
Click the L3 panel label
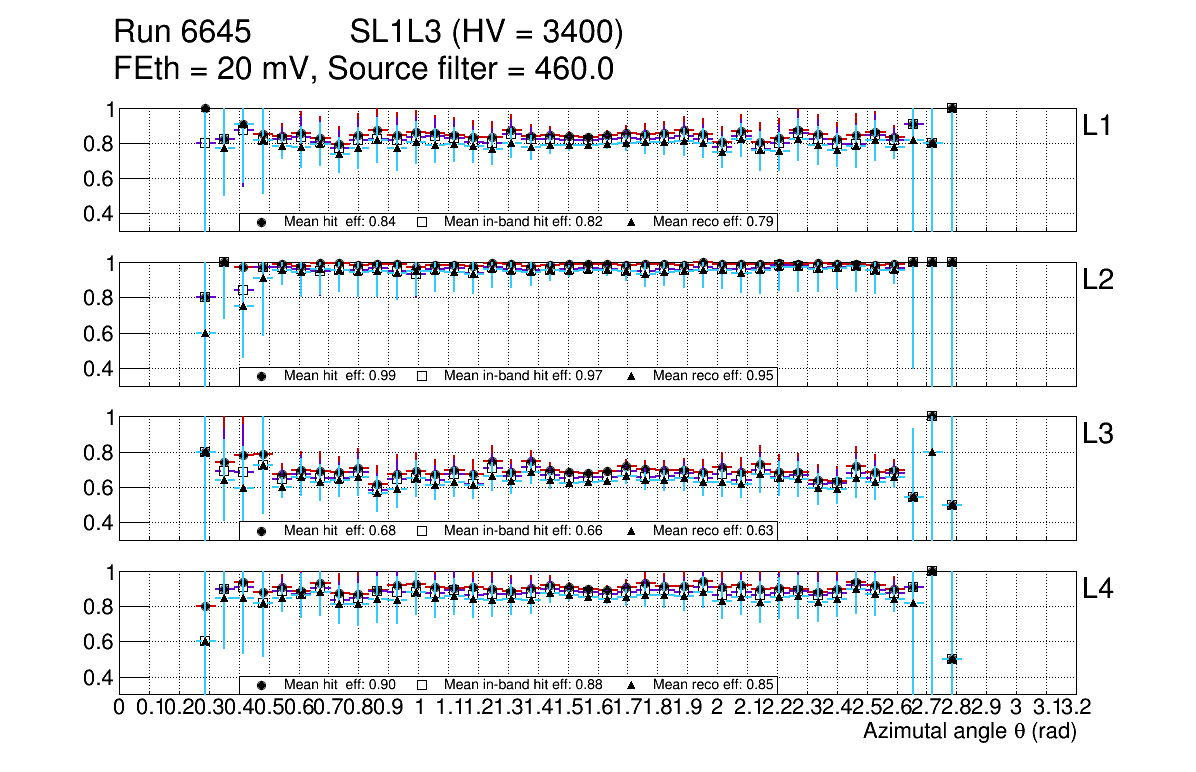click(1100, 434)
